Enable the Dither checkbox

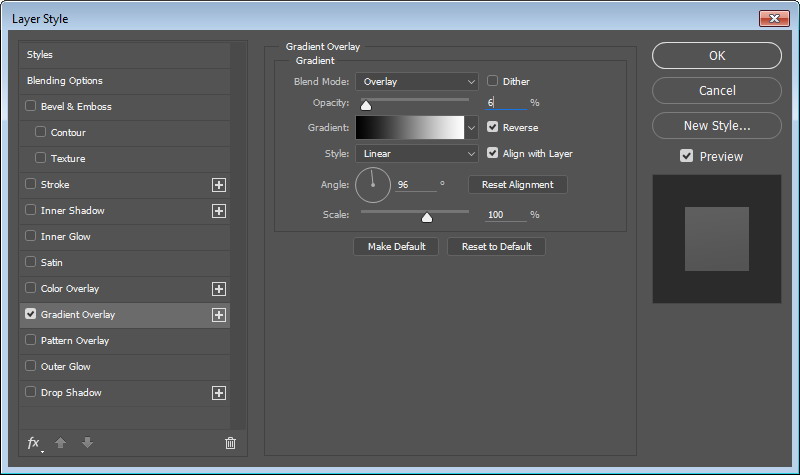(493, 81)
